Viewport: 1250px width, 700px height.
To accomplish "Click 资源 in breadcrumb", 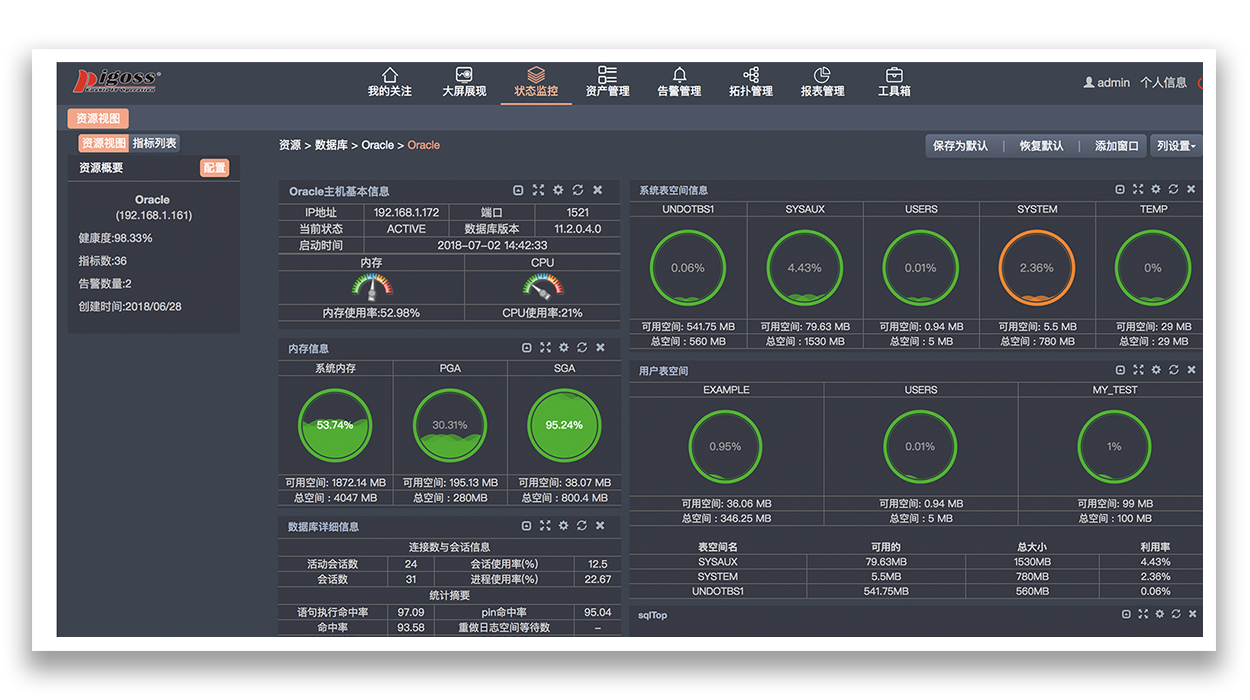I will pyautogui.click(x=290, y=145).
